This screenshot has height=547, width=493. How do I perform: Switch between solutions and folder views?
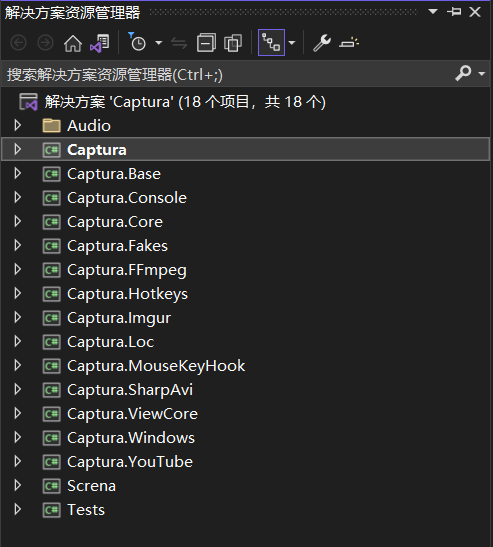[100, 43]
